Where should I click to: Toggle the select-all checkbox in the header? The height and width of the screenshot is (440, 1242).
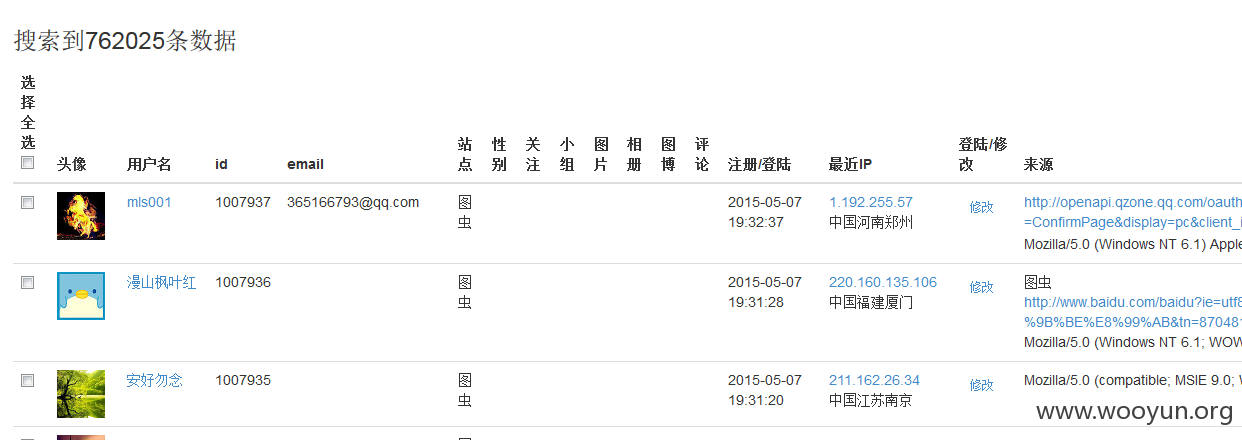28,163
